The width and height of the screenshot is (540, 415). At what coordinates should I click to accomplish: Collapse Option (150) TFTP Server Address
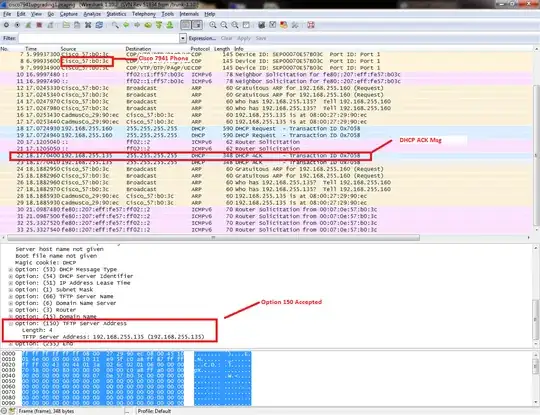pos(11,324)
